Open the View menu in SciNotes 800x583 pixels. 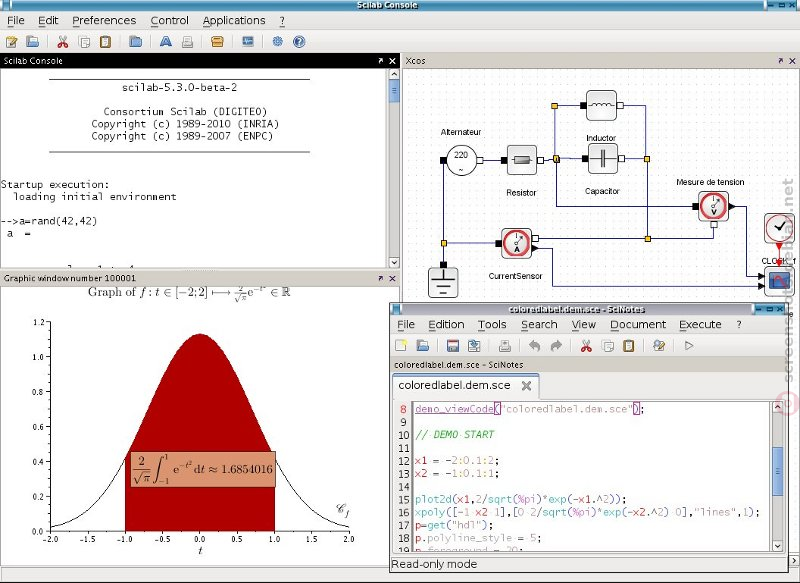click(584, 324)
